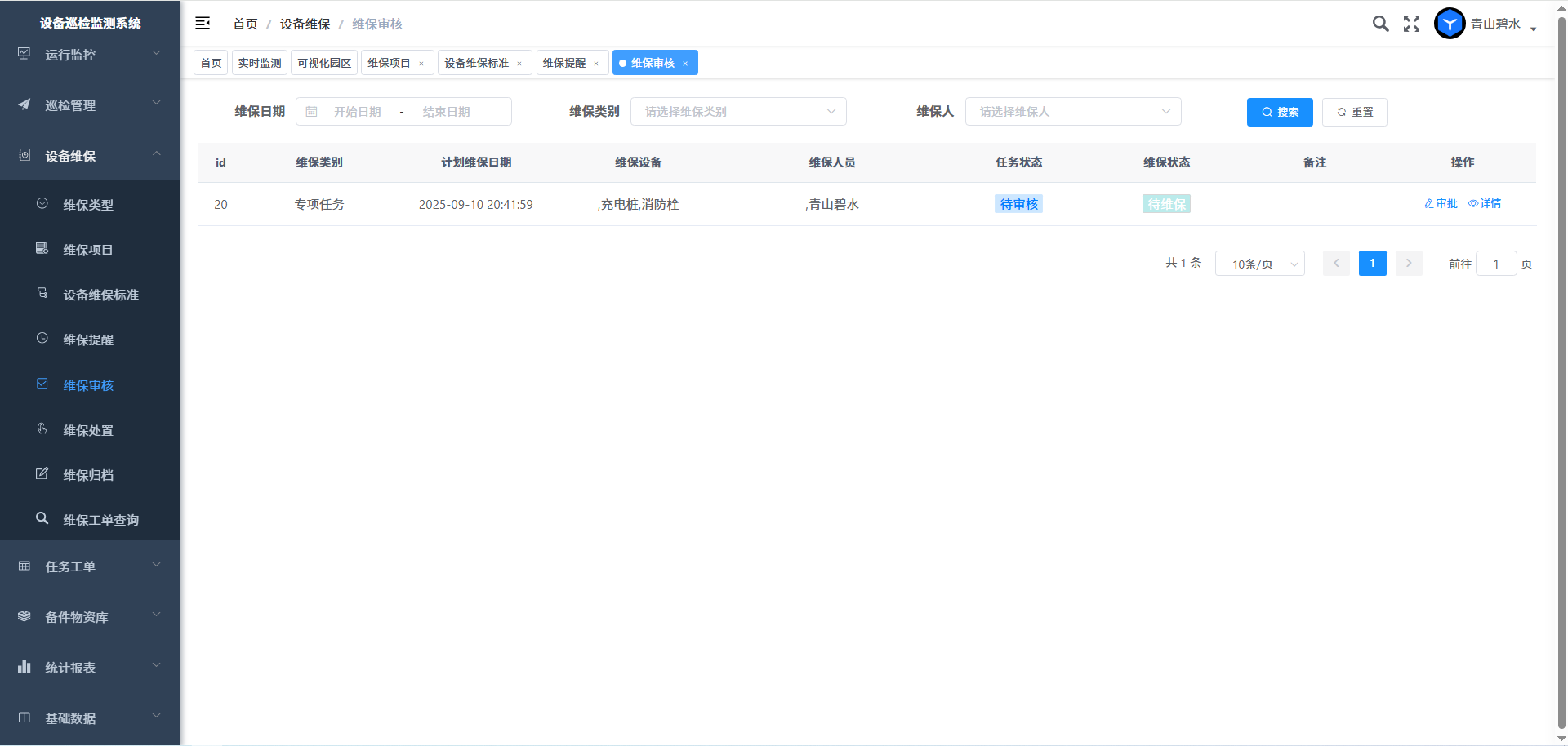The image size is (1568, 746).
Task: Switch to the 实时监测 tab
Action: tap(260, 63)
